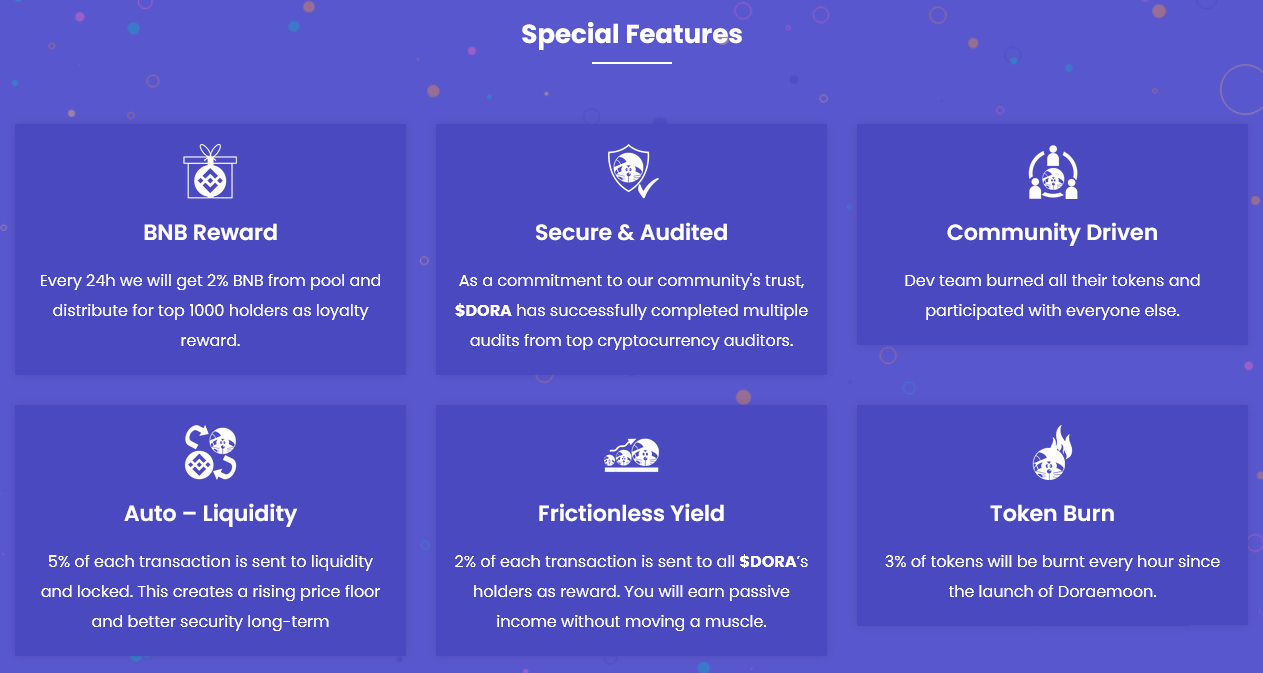The image size is (1263, 673).
Task: Select the BNB Reward heading
Action: point(210,232)
